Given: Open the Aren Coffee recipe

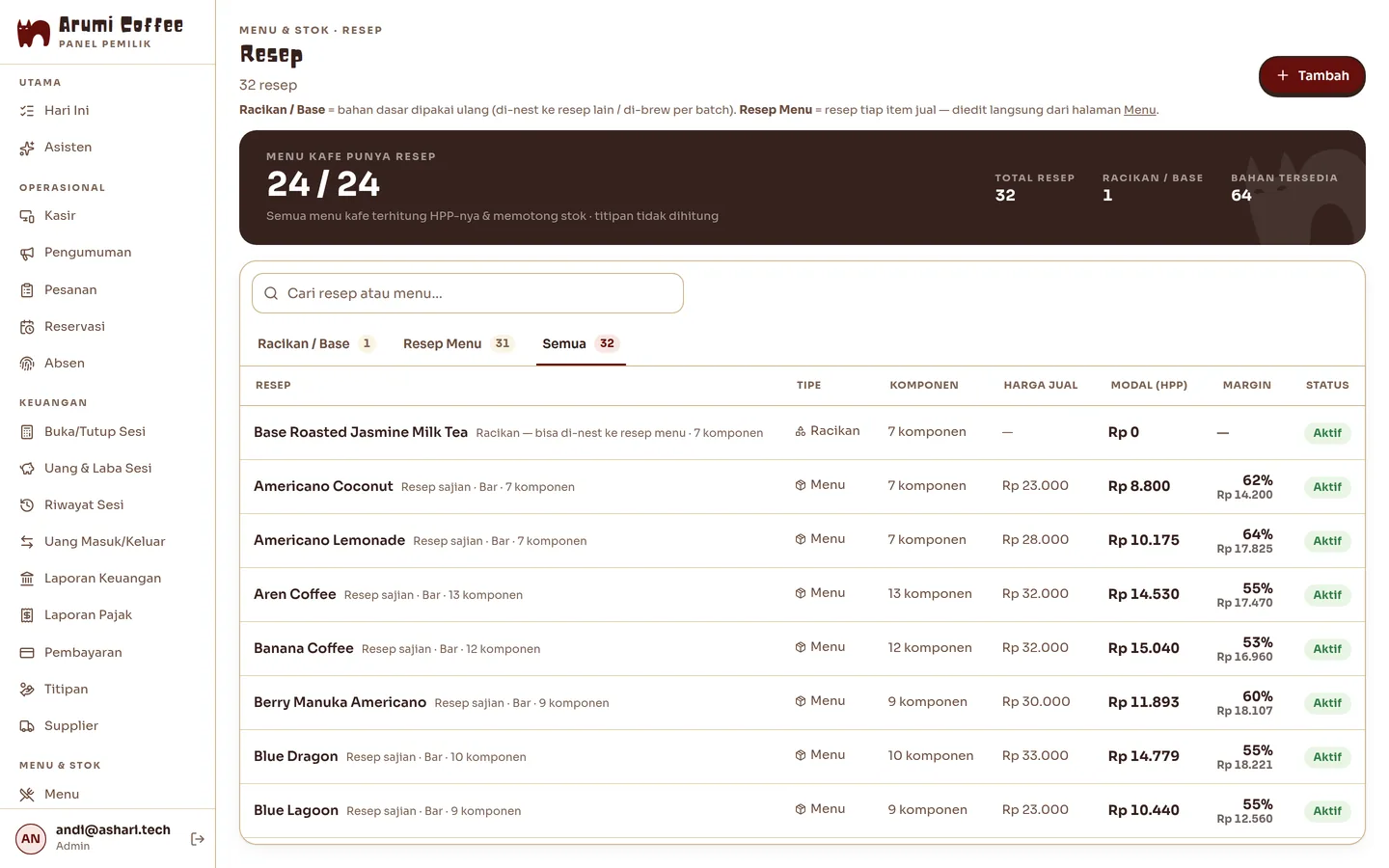Looking at the screenshot, I should (295, 594).
